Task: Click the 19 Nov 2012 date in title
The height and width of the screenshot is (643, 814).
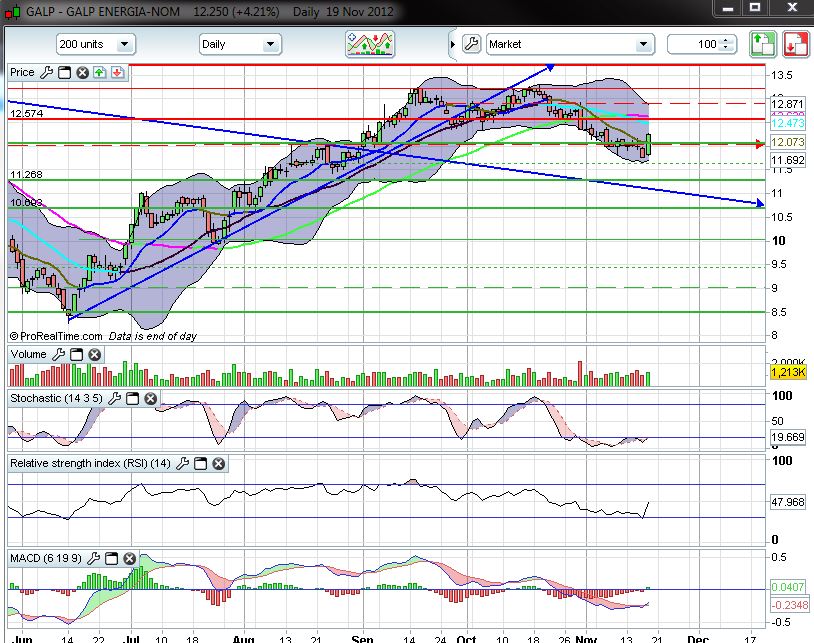Action: point(360,11)
